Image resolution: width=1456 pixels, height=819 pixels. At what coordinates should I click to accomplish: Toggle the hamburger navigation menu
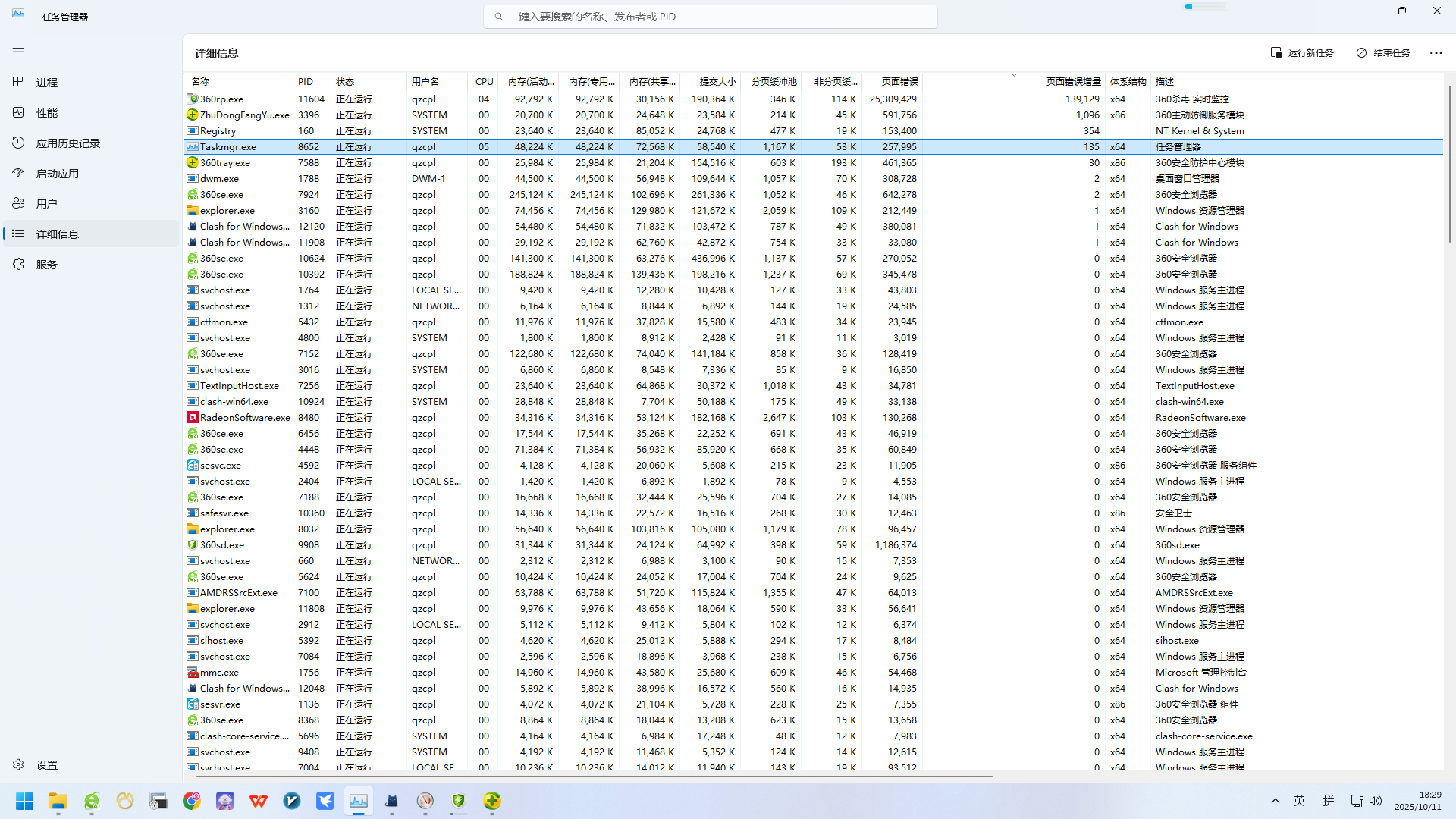pos(18,52)
